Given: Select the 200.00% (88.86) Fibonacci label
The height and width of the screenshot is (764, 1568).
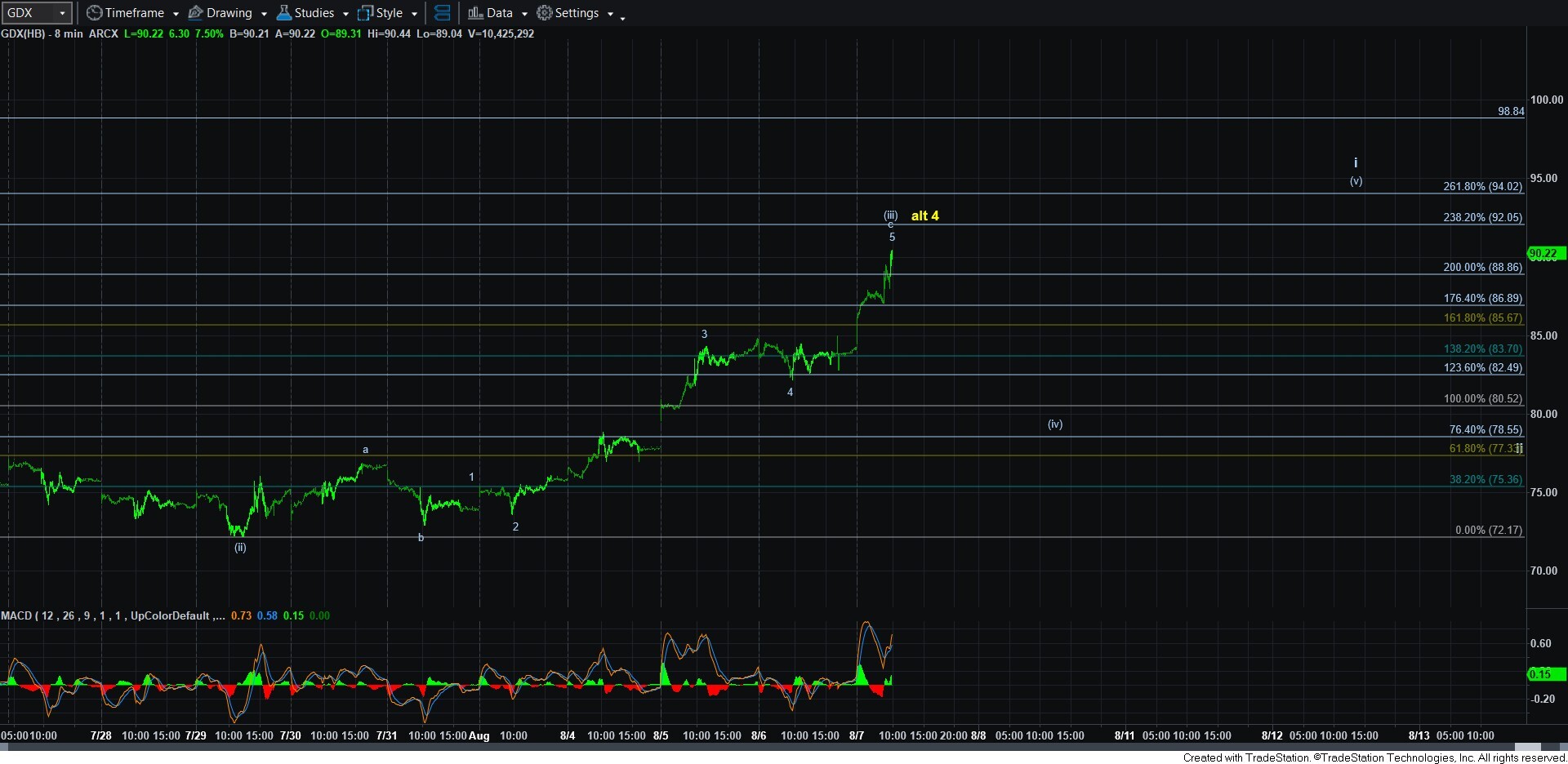Looking at the screenshot, I should pyautogui.click(x=1482, y=267).
